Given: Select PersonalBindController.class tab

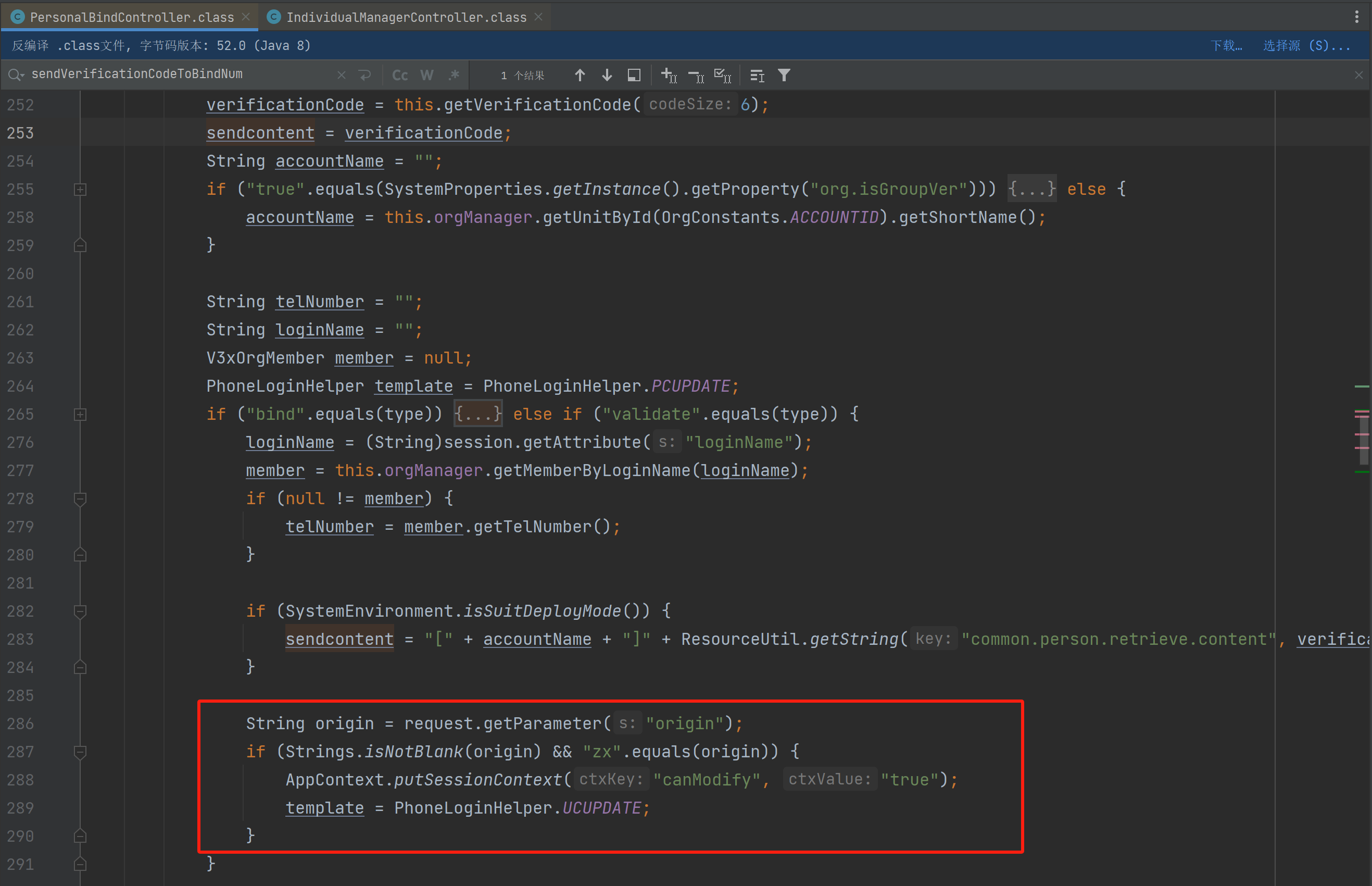Looking at the screenshot, I should point(132,17).
